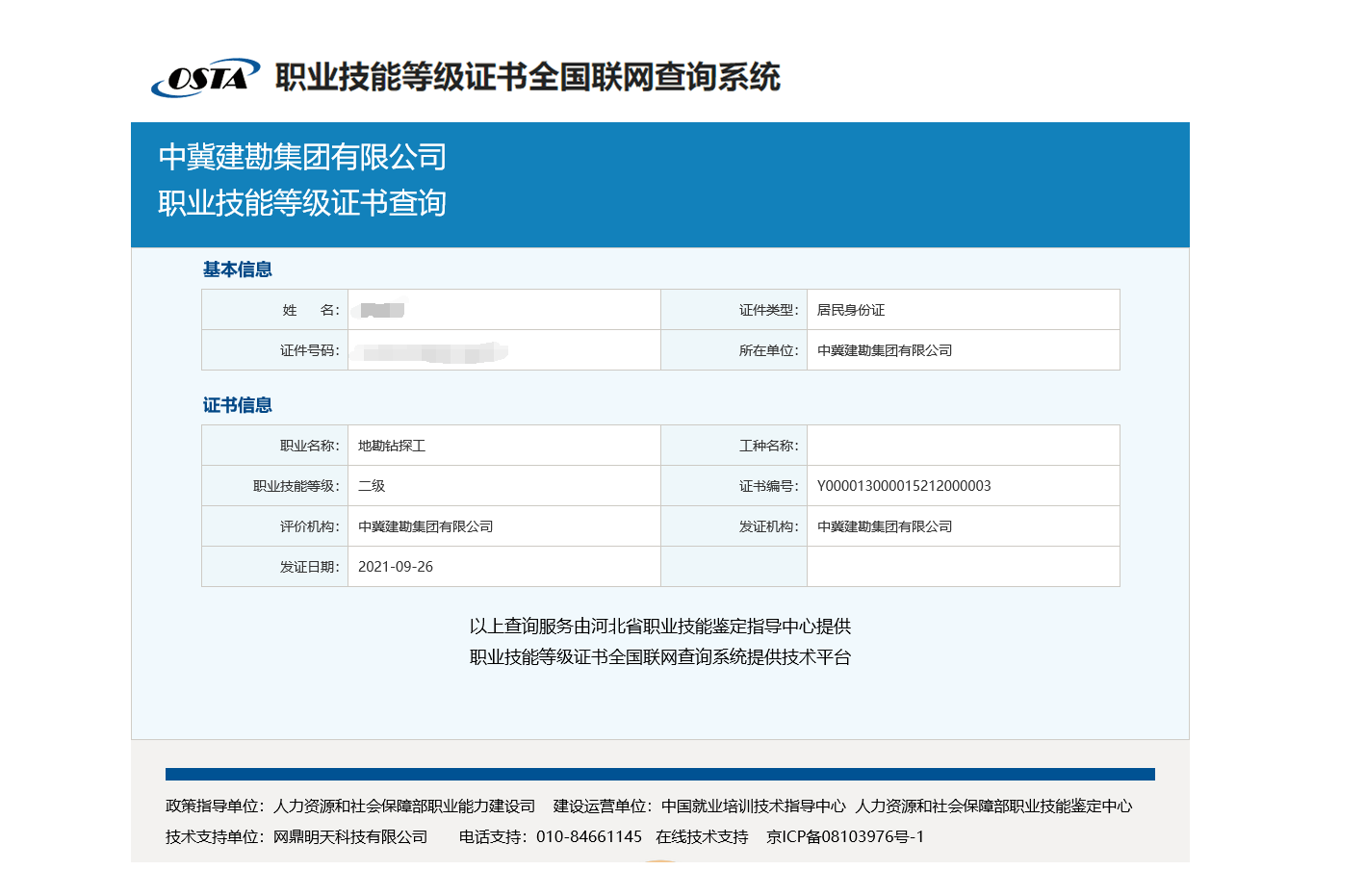Click 职业技能等级证书查询 subtitle in banner
Image resolution: width=1365 pixels, height=896 pixels.
[302, 203]
